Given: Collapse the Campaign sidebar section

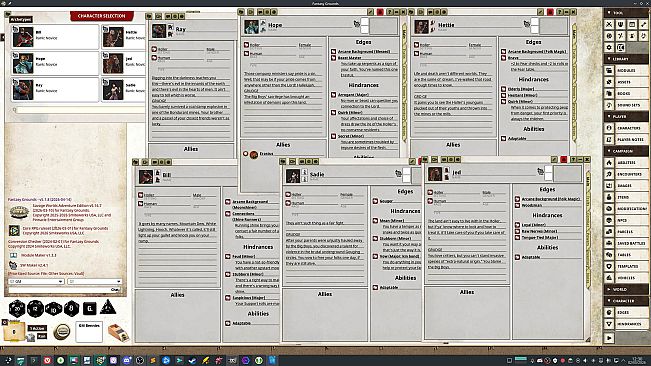Looking at the screenshot, I should point(626,151).
